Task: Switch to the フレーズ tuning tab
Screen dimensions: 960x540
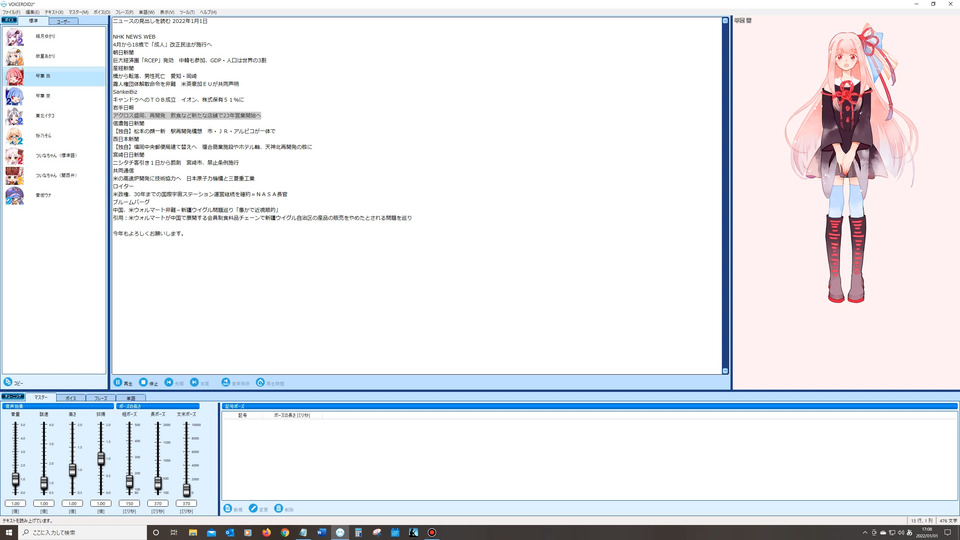Action: point(100,398)
